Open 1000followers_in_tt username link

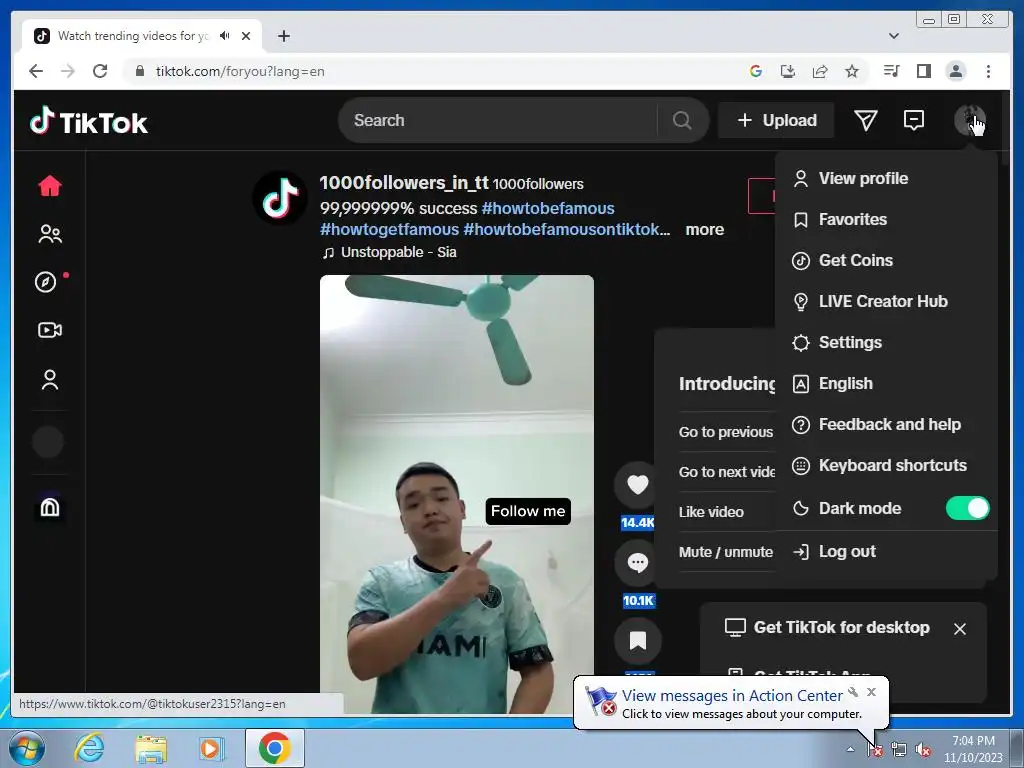[404, 182]
